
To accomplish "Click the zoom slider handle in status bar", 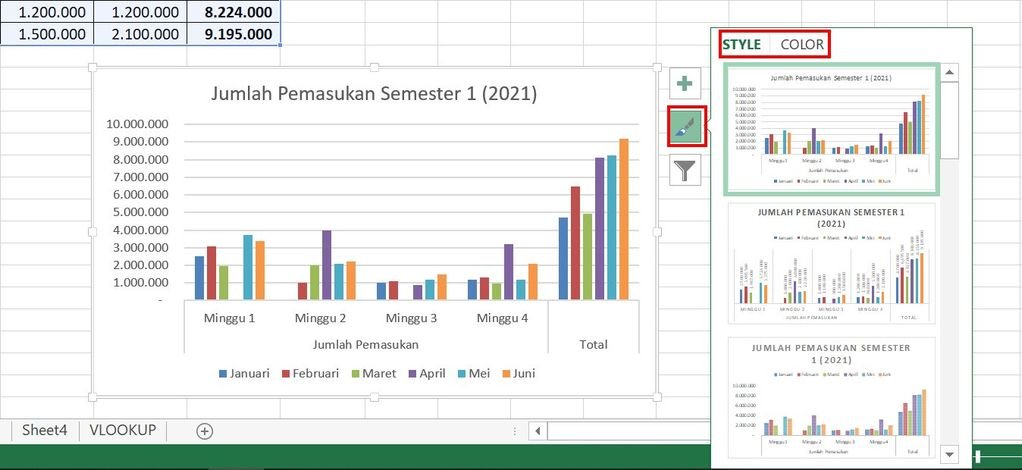I will coord(979,456).
